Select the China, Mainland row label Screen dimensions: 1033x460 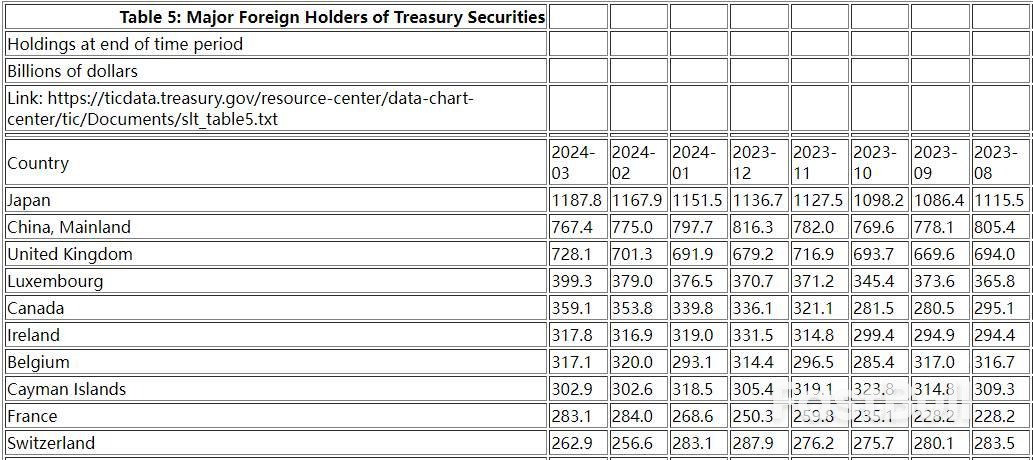pyautogui.click(x=69, y=227)
